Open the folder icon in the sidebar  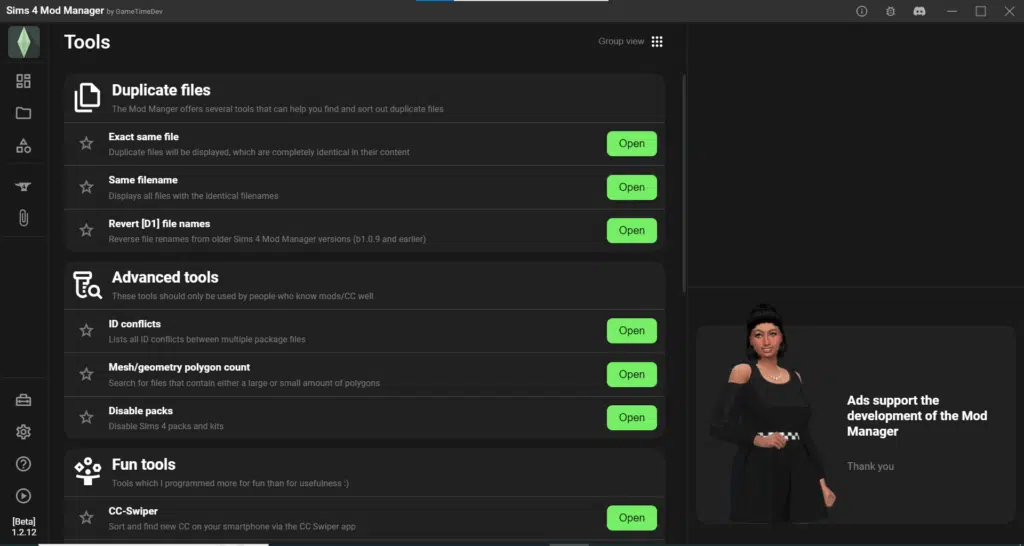click(23, 113)
